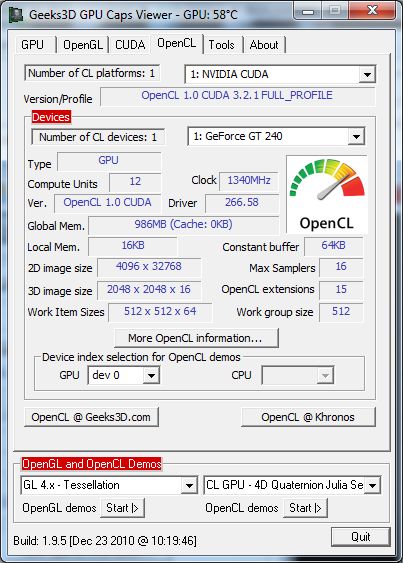Click the GPU Caps Viewer title bar icon

point(15,15)
